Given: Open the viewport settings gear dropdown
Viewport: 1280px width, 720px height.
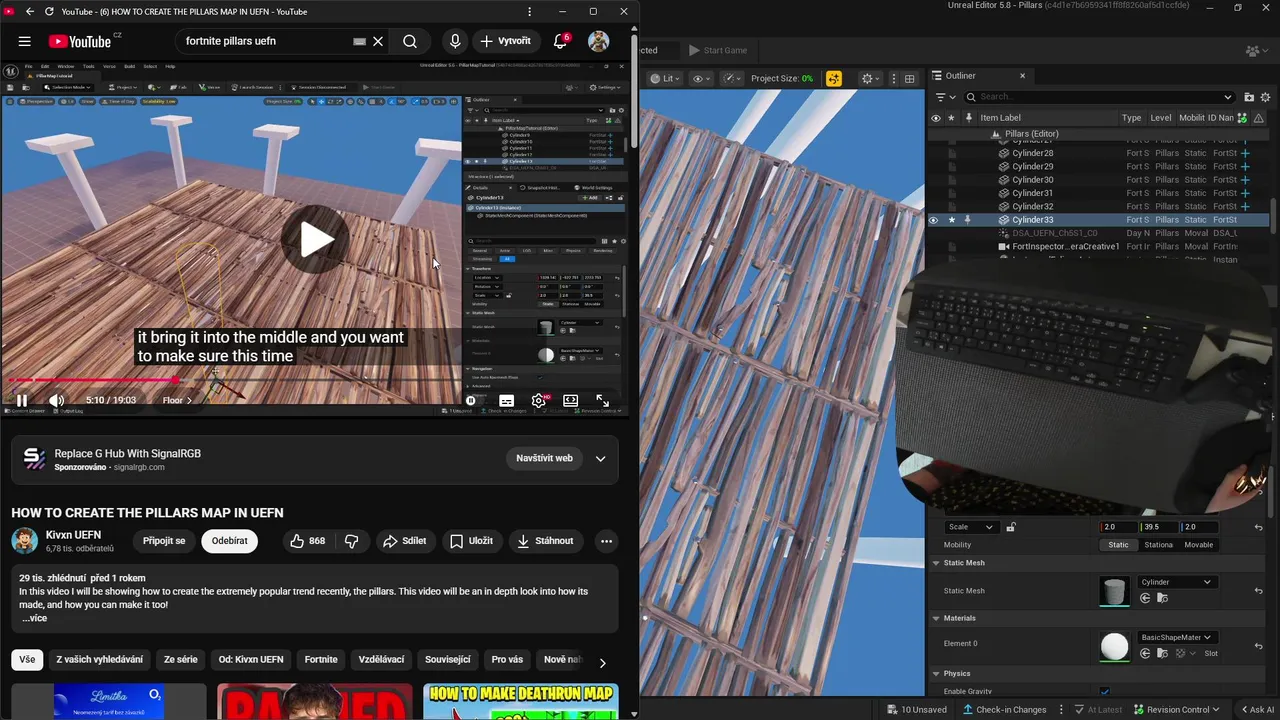Looking at the screenshot, I should click(x=871, y=78).
